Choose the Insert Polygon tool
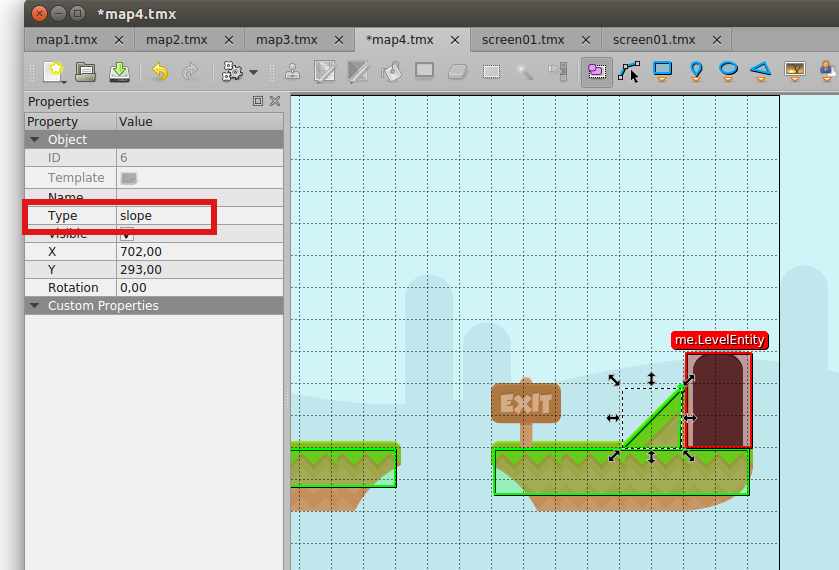The height and width of the screenshot is (570, 839). coord(761,71)
